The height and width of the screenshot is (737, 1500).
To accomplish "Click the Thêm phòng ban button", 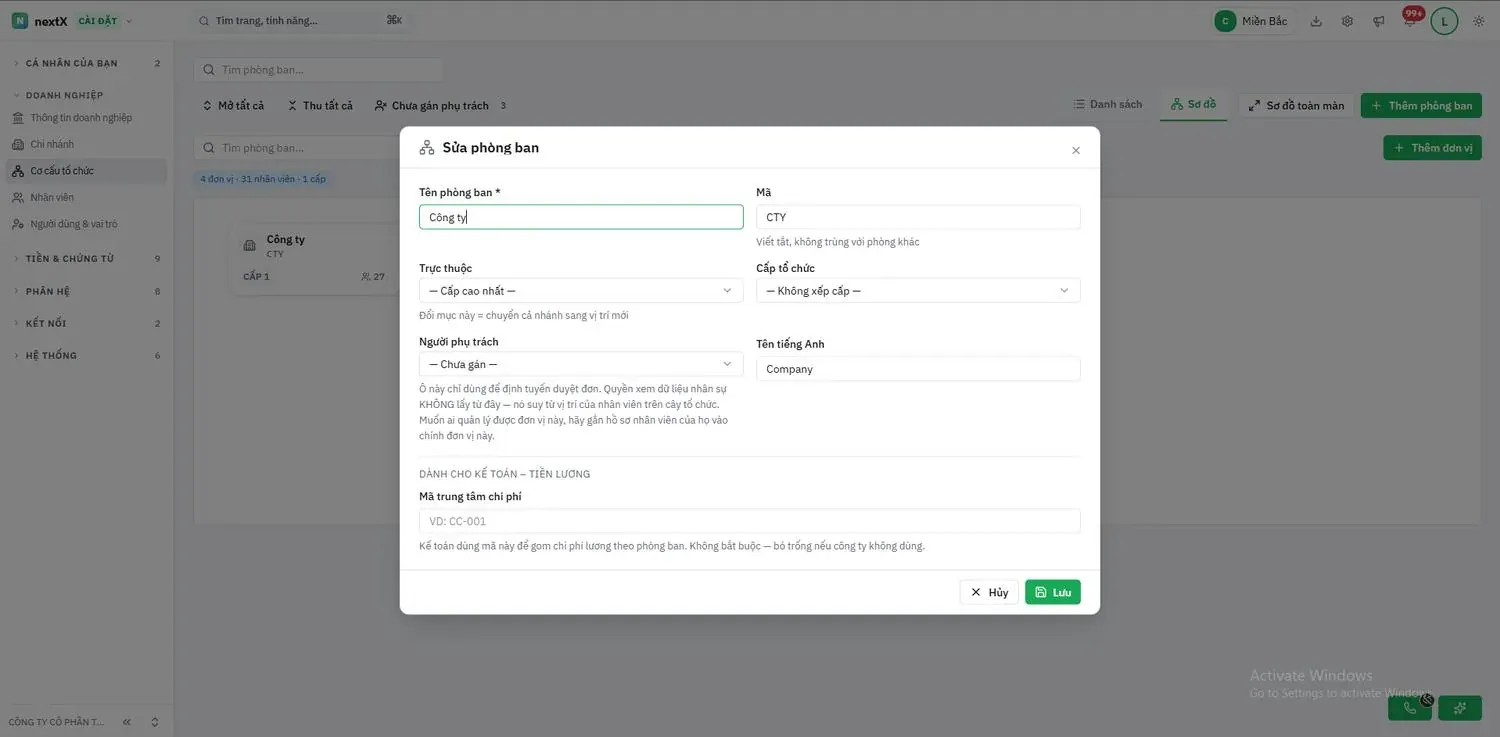I will click(x=1421, y=105).
